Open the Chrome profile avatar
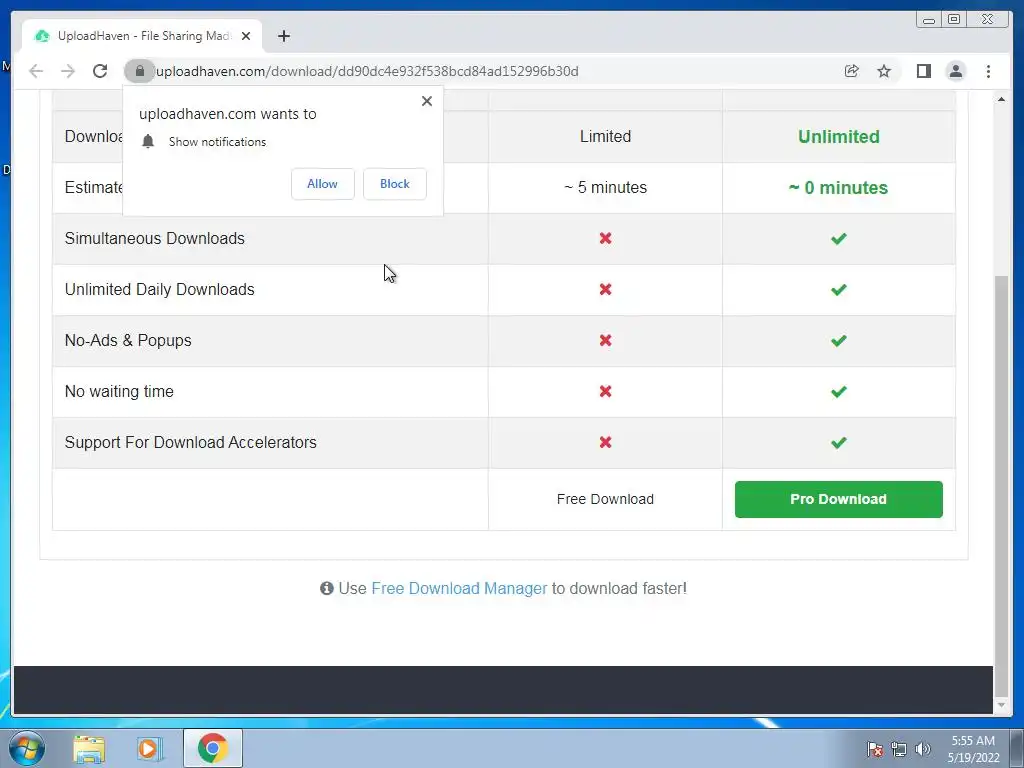 pos(956,71)
